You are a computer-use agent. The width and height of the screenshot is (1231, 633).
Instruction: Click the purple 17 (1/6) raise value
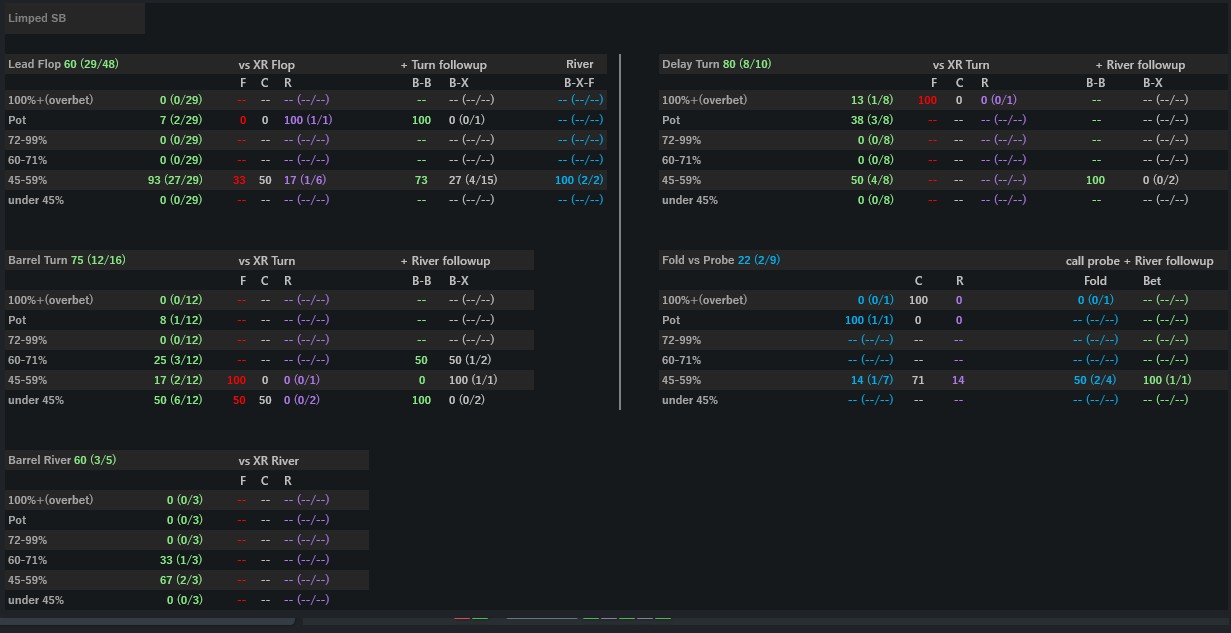[x=306, y=180]
